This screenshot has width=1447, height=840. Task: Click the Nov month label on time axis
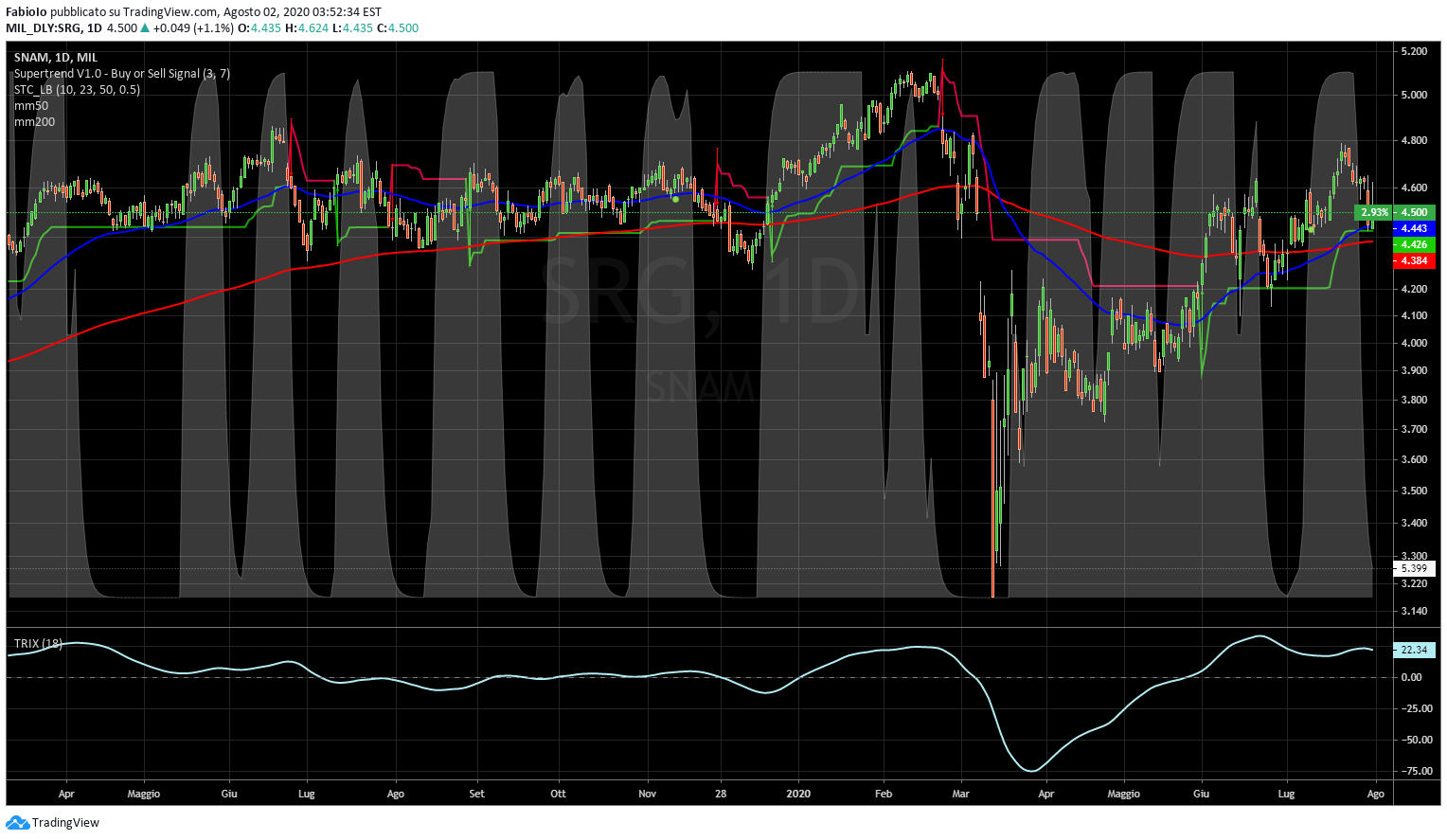[647, 794]
